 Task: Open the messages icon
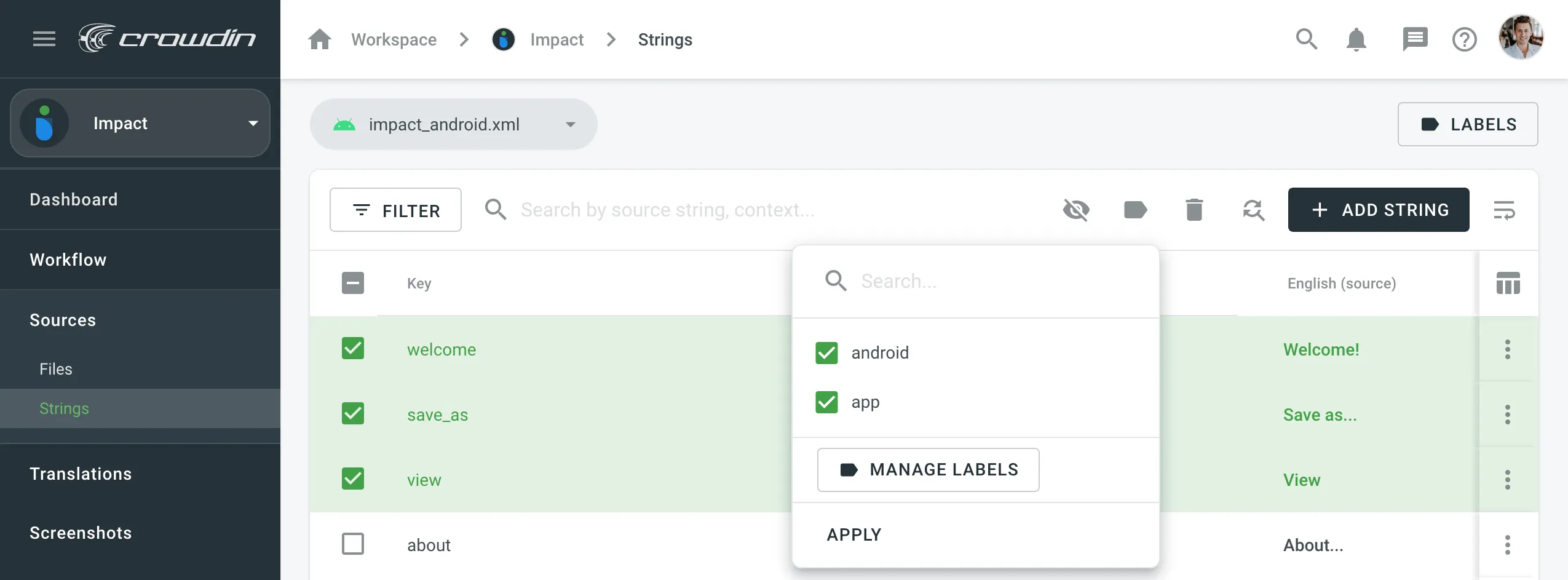[1414, 39]
